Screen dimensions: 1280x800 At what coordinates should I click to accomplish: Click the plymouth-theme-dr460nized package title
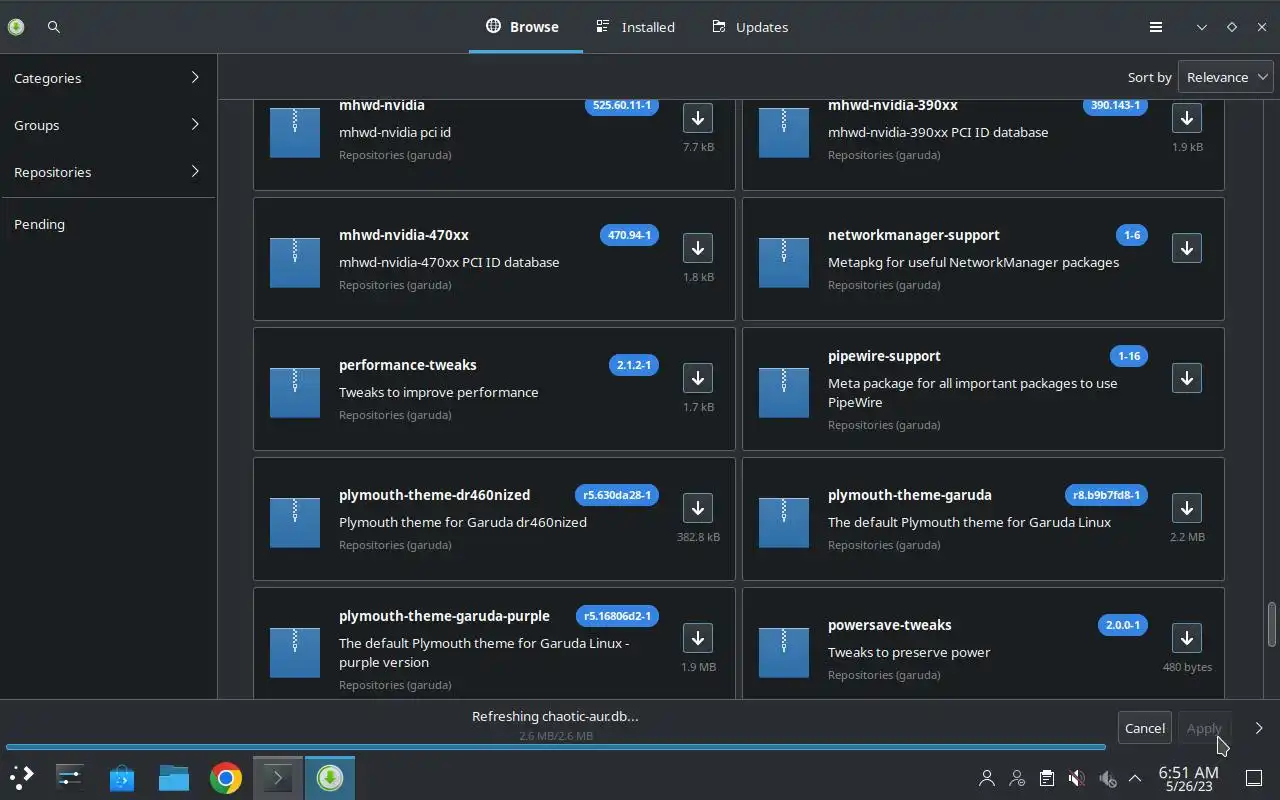(435, 495)
